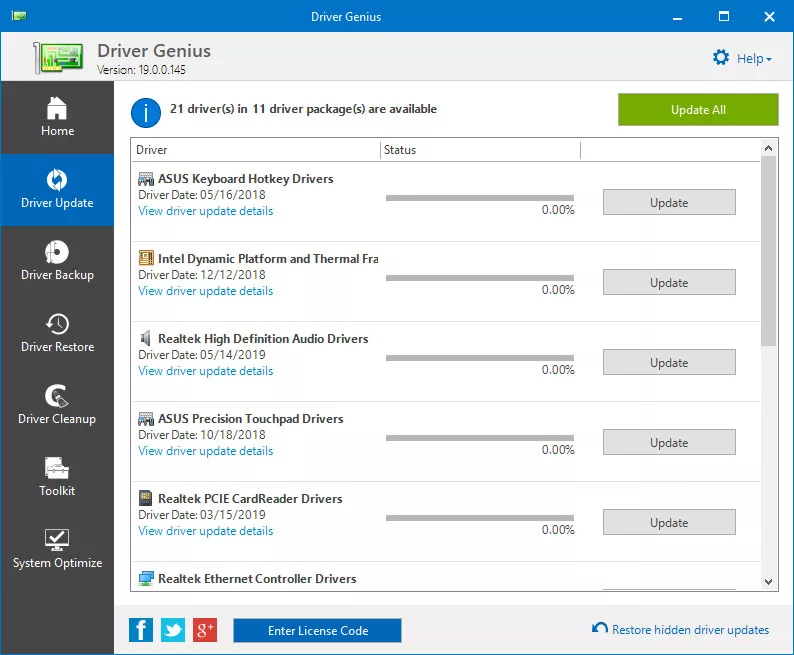Update Realtek High Definition Audio Drivers
794x655 pixels.
[669, 362]
